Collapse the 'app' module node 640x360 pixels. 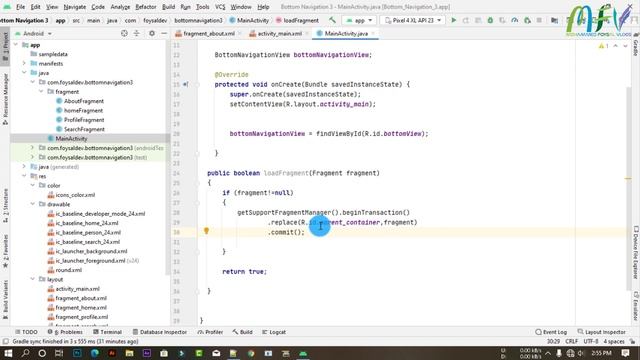click(16, 44)
